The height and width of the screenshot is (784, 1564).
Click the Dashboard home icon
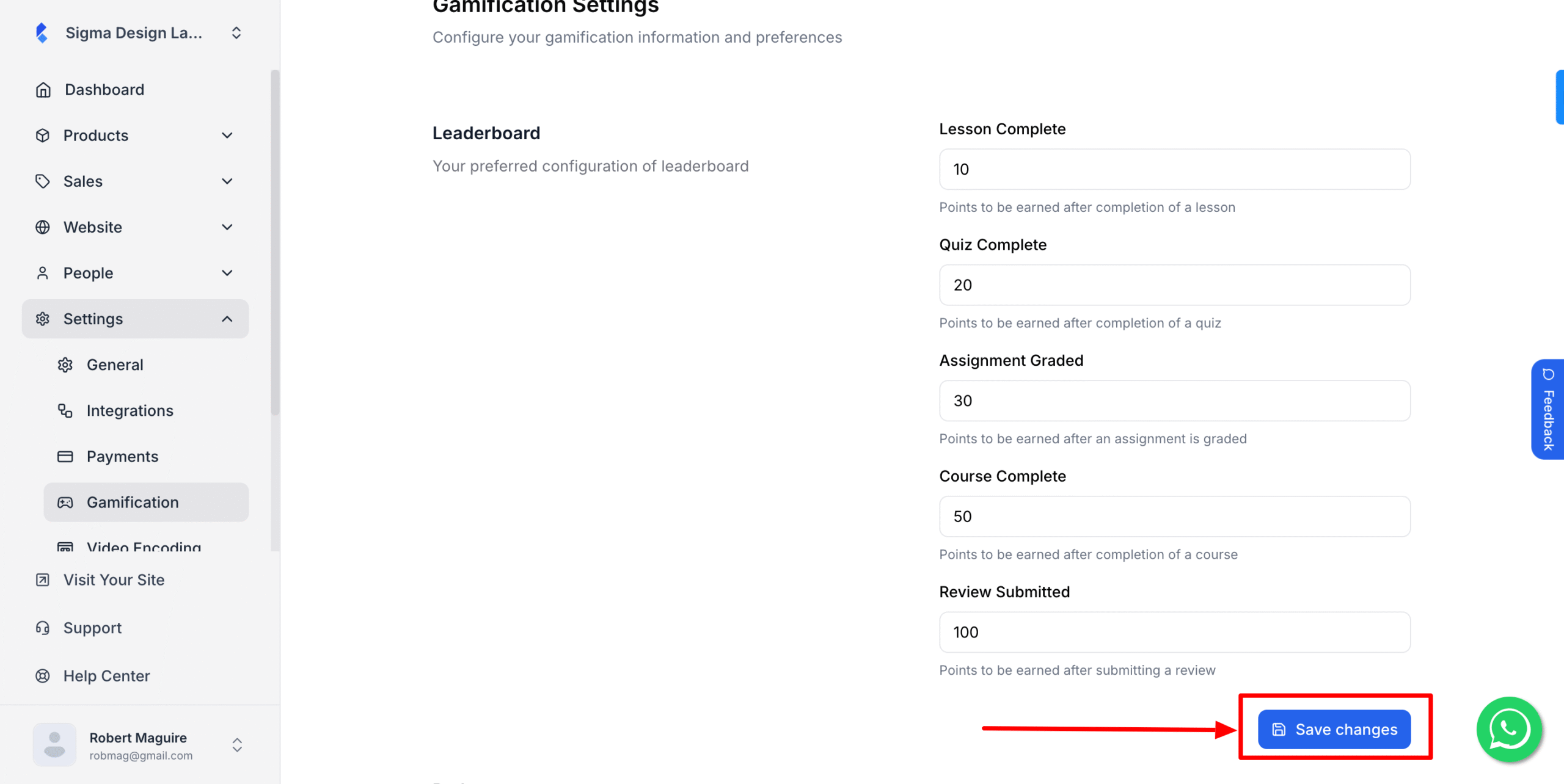click(42, 89)
